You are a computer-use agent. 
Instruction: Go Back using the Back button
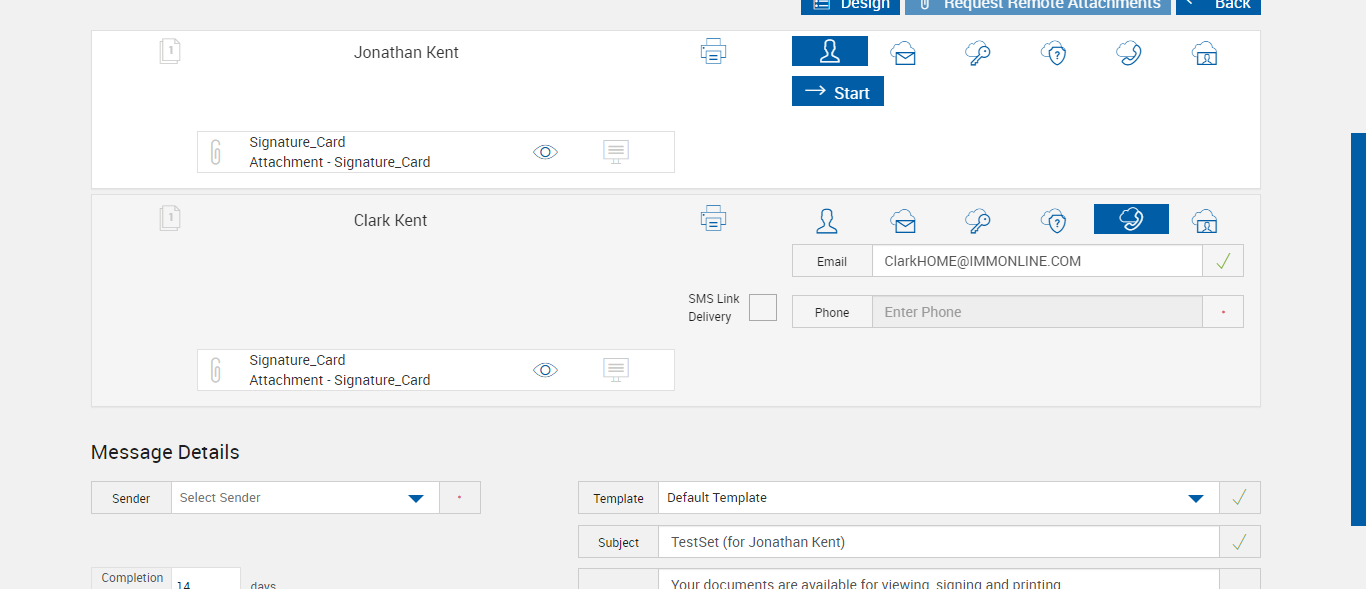pyautogui.click(x=1218, y=5)
